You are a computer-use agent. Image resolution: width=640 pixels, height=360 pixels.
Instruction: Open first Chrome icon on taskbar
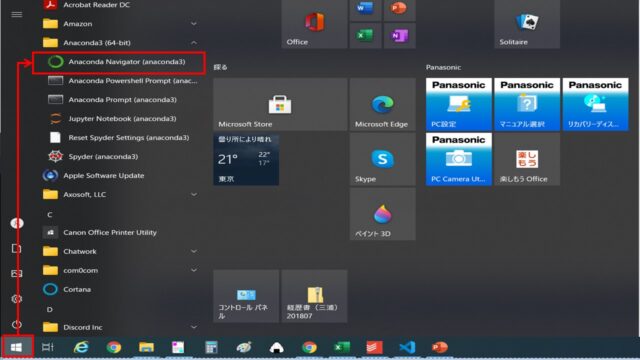pyautogui.click(x=114, y=347)
